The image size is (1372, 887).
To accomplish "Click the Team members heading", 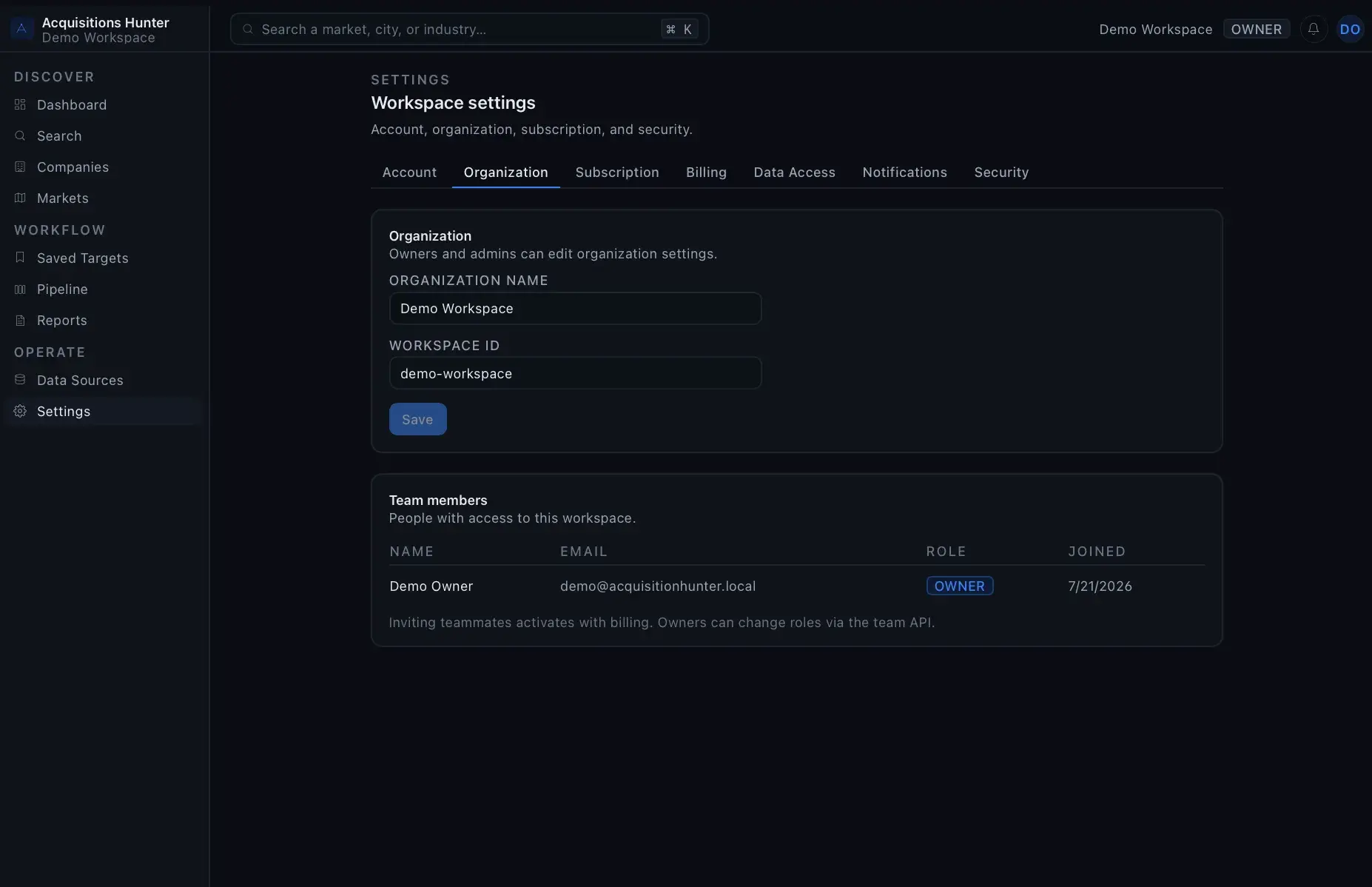I will [438, 500].
